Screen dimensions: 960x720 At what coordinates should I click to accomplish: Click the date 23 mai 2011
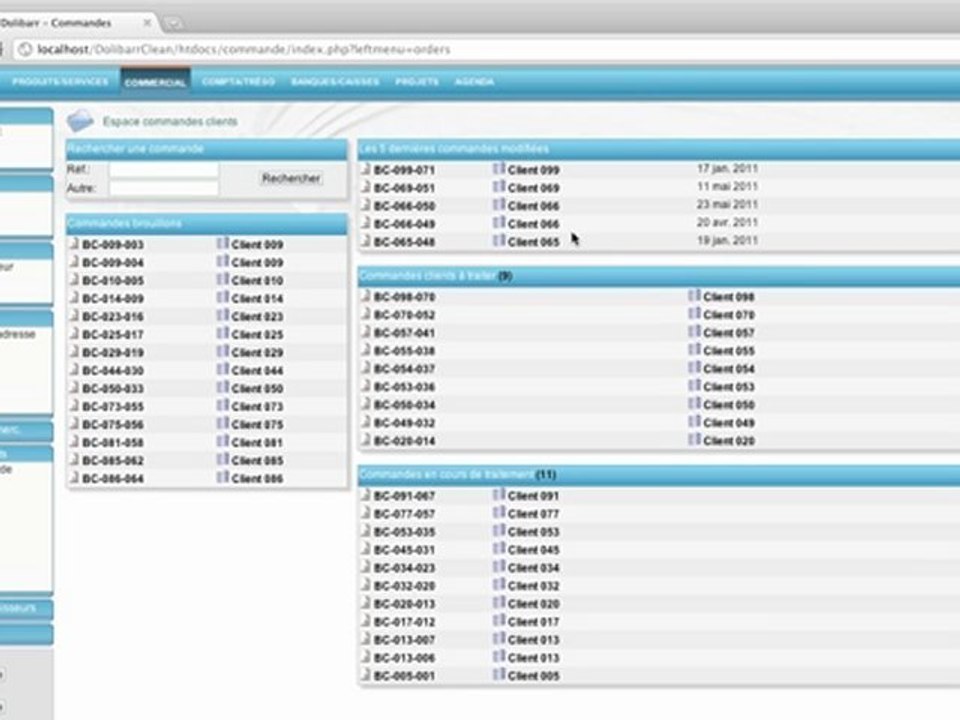727,204
